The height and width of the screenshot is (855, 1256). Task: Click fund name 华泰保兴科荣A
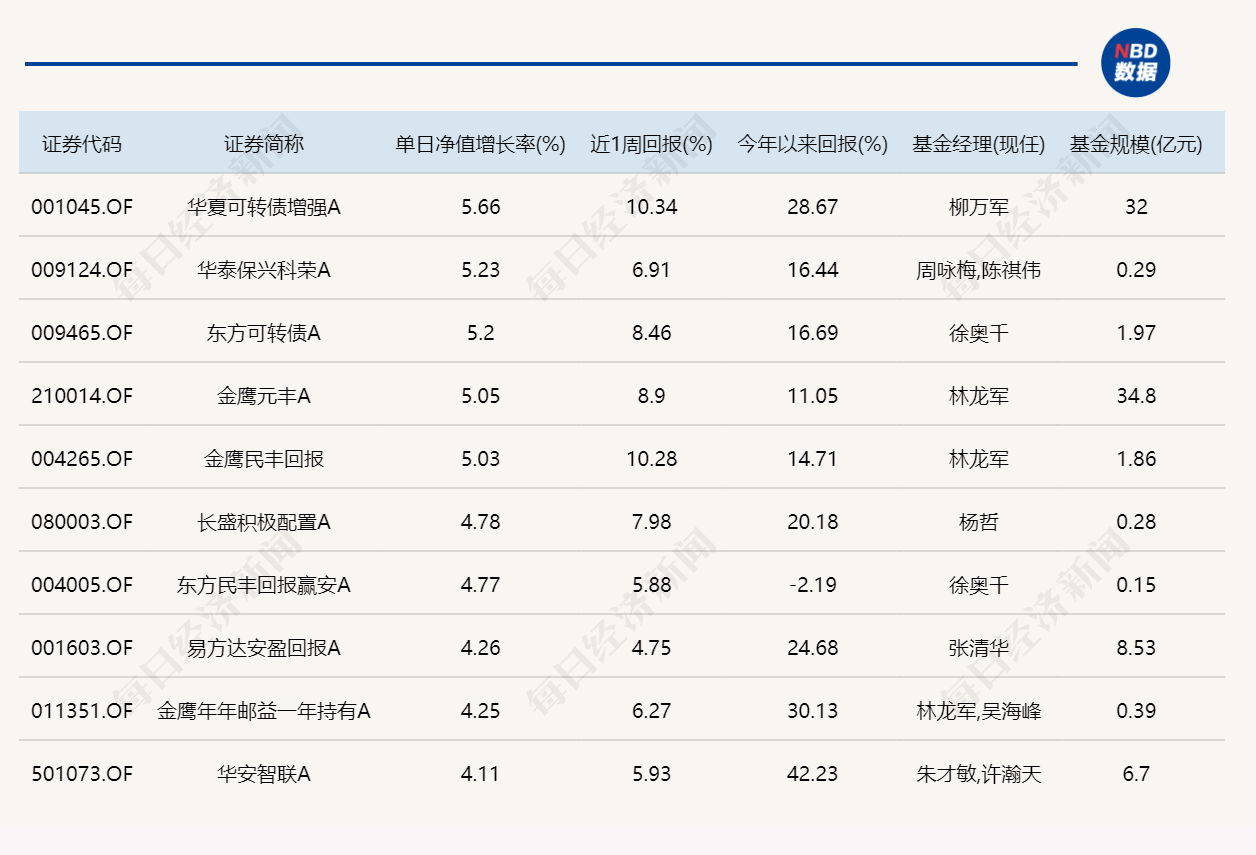(264, 270)
